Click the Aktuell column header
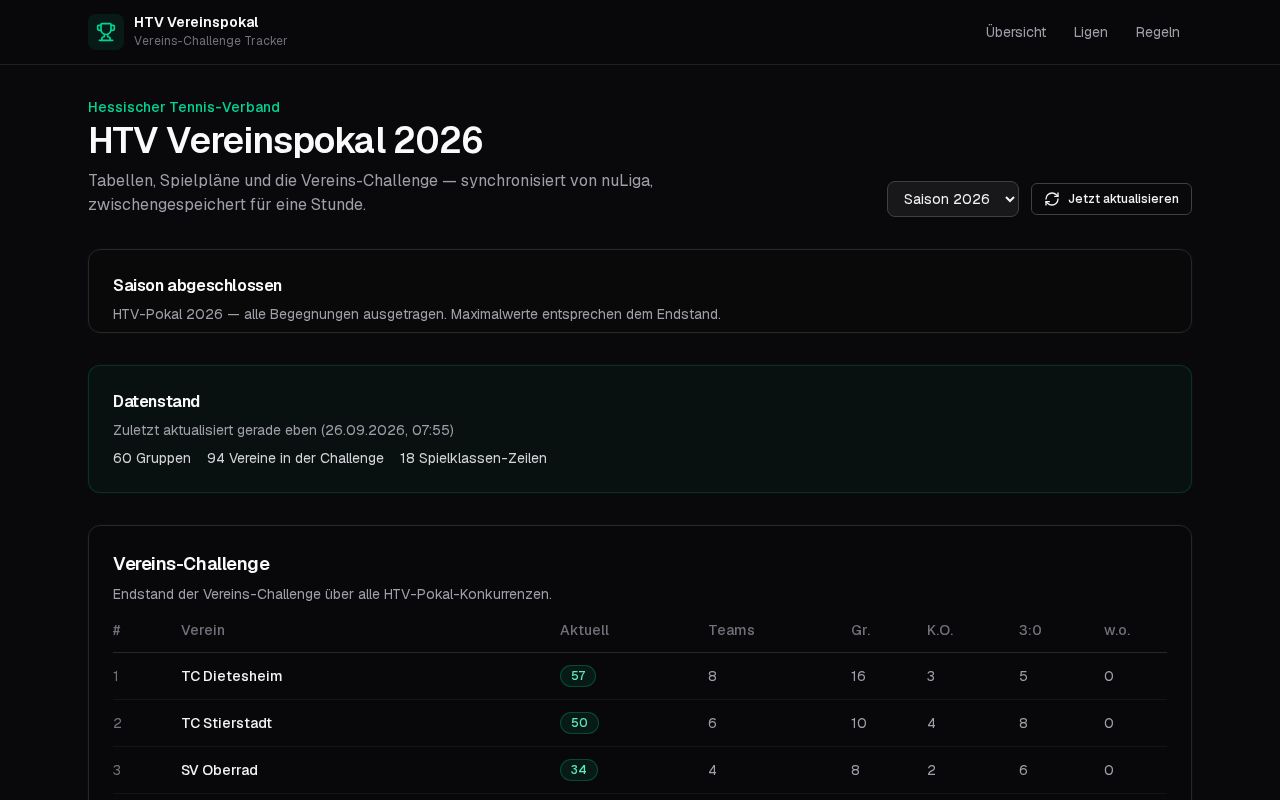Screen dimensions: 1280x800 [584, 630]
